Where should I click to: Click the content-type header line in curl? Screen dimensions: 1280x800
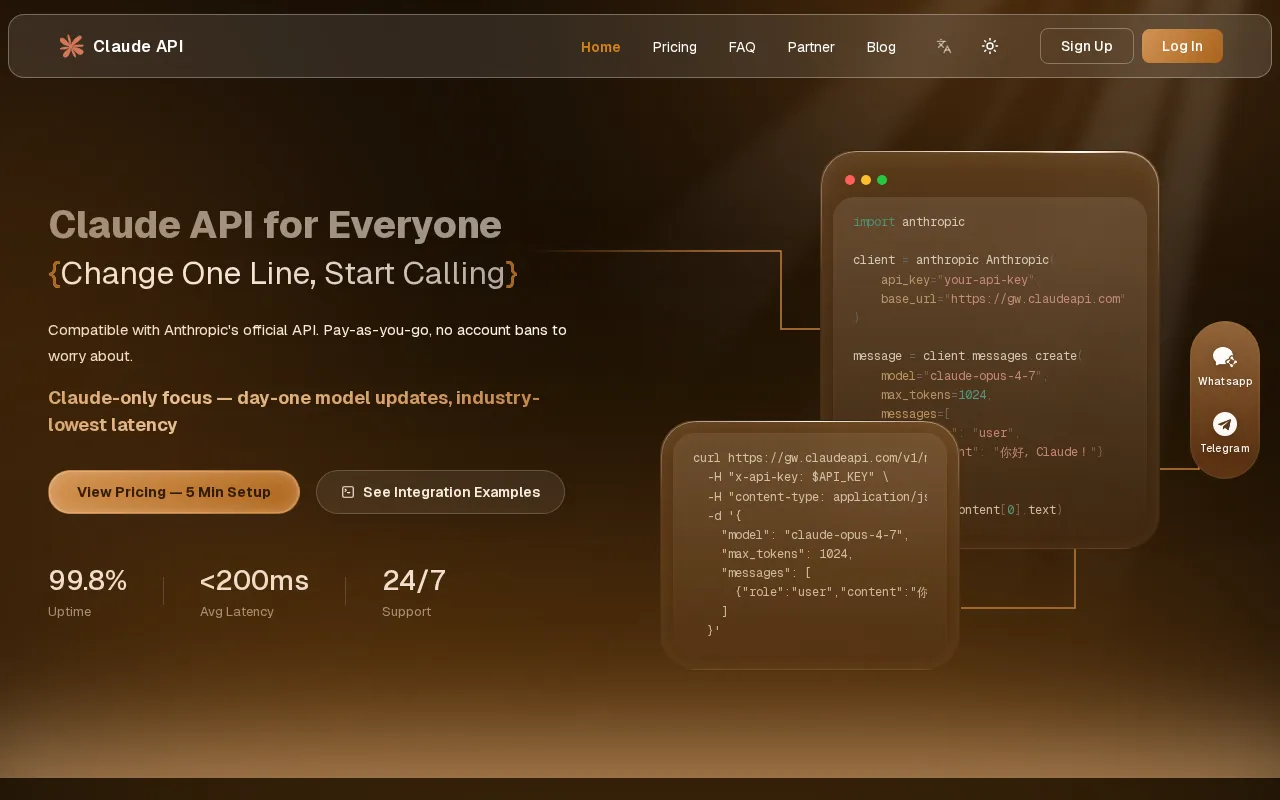pos(817,496)
